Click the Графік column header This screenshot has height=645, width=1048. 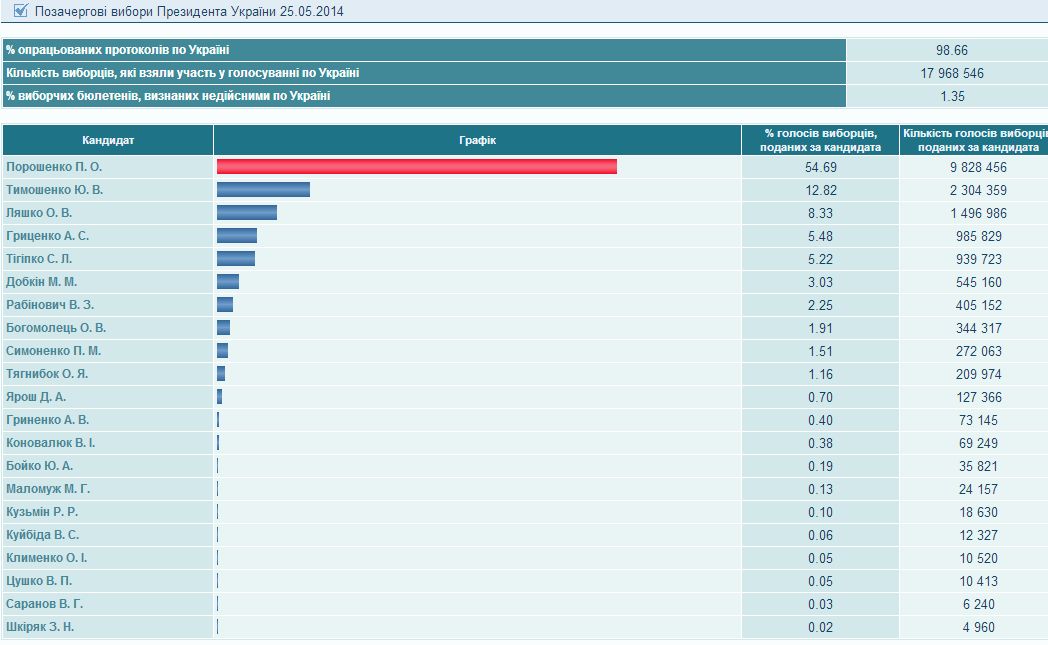click(x=477, y=140)
